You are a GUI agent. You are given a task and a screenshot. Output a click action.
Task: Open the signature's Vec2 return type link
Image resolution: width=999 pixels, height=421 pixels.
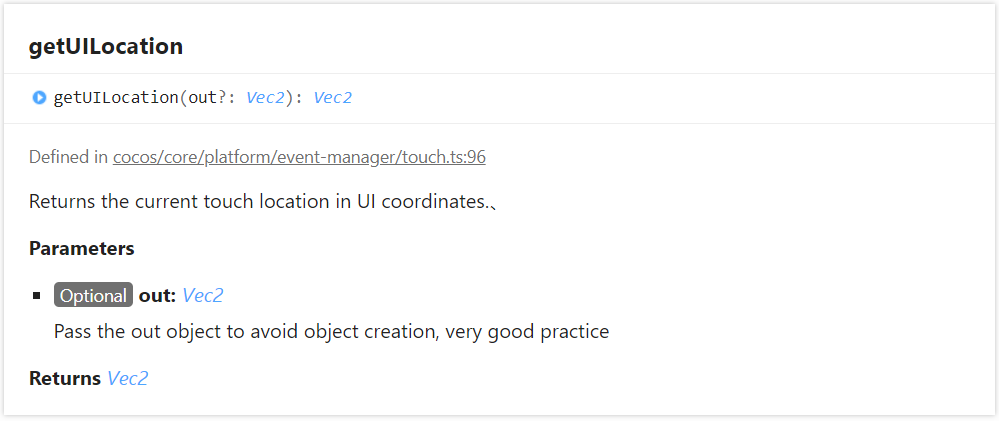332,98
